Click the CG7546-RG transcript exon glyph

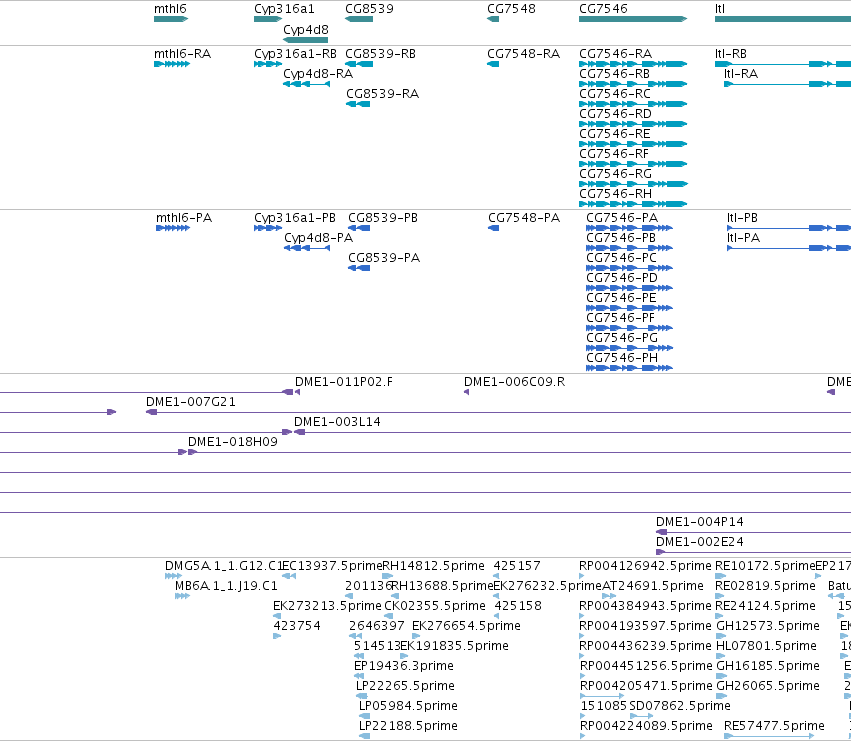(x=633, y=184)
